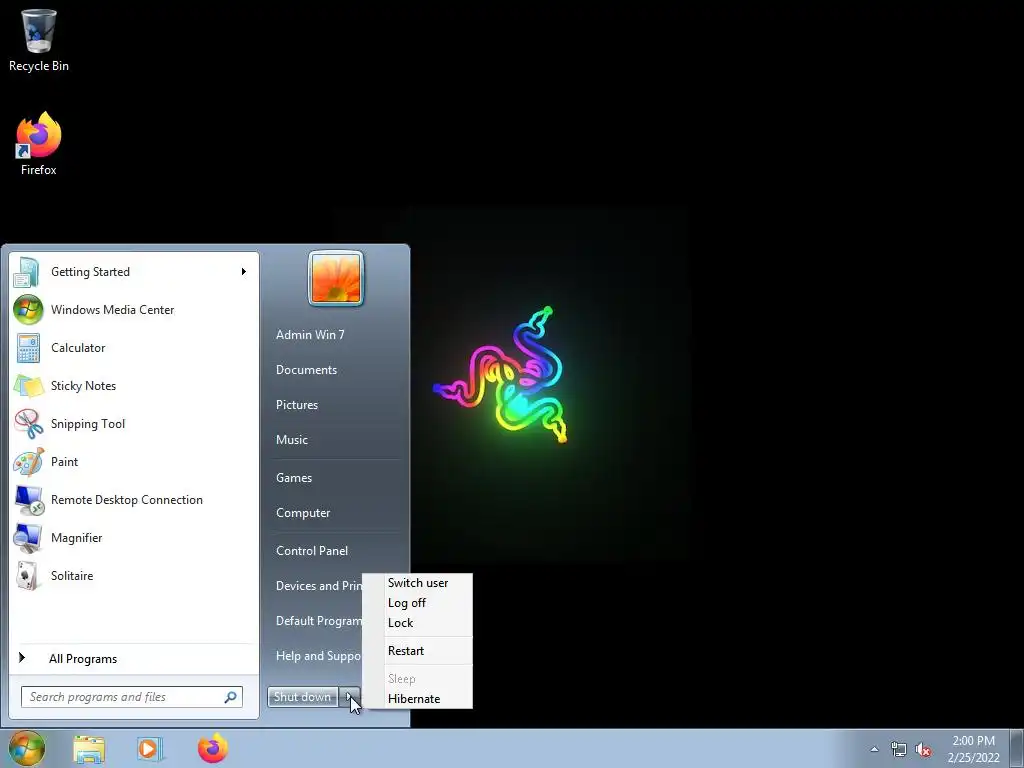Choose Switch user from the power menu
This screenshot has height=768, width=1024.
tap(418, 583)
